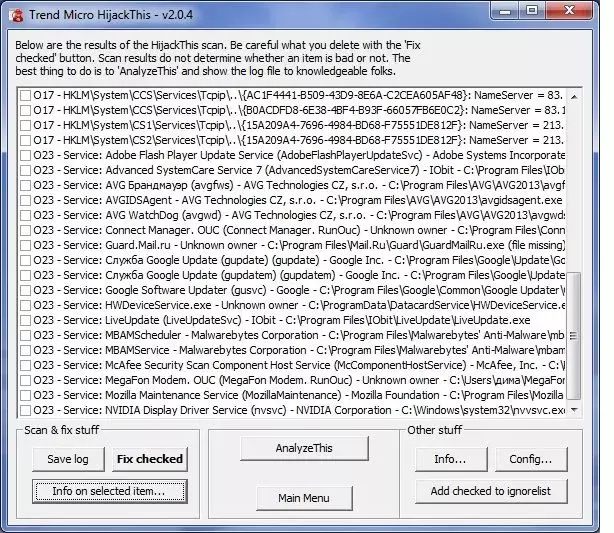Check the HWDeviceService.exe entry

click(25, 305)
